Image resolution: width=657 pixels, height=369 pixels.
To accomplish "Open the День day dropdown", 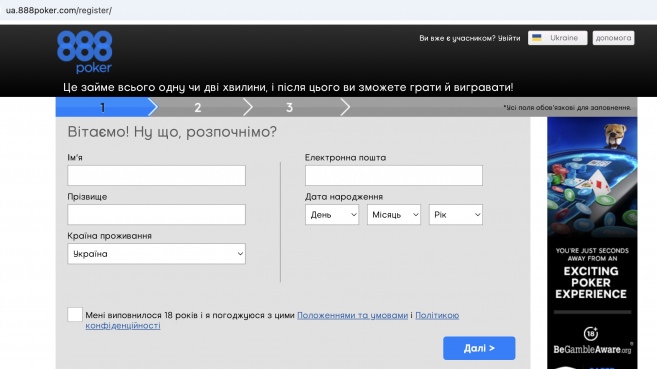I will click(332, 214).
